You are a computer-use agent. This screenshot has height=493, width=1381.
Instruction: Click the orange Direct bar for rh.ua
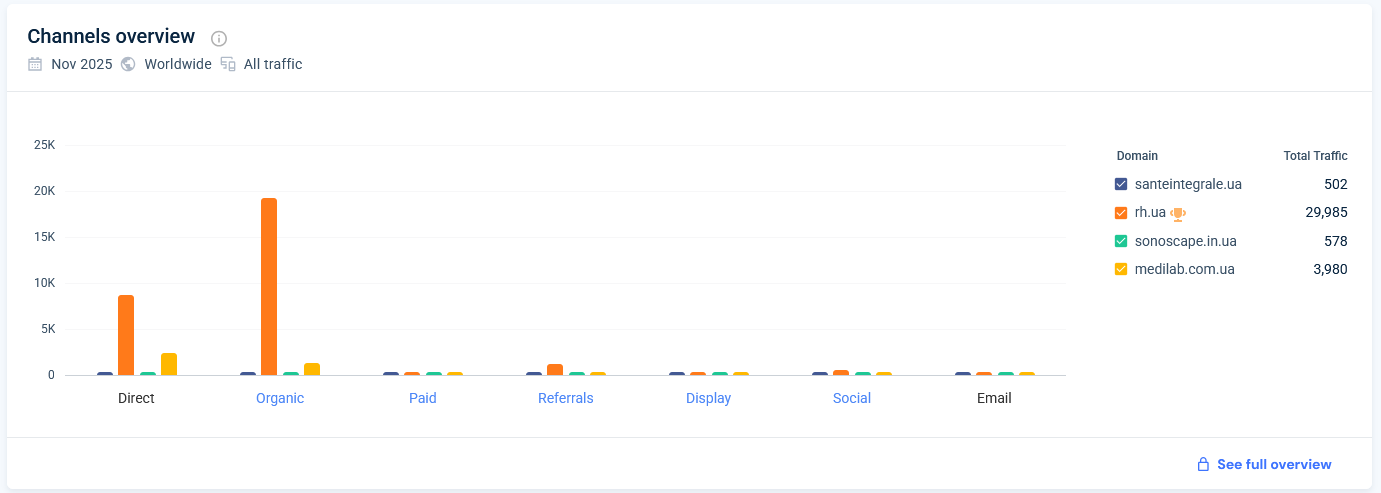click(x=126, y=335)
